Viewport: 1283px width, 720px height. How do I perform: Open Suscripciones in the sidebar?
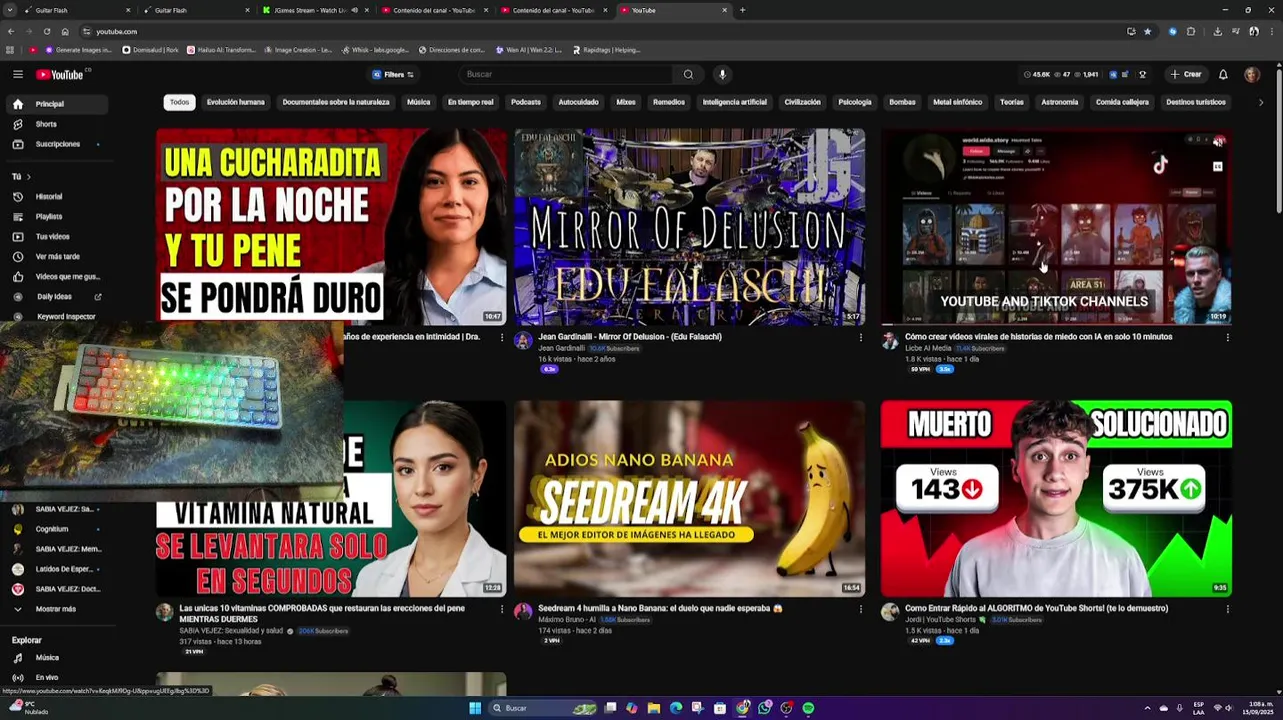(x=57, y=144)
